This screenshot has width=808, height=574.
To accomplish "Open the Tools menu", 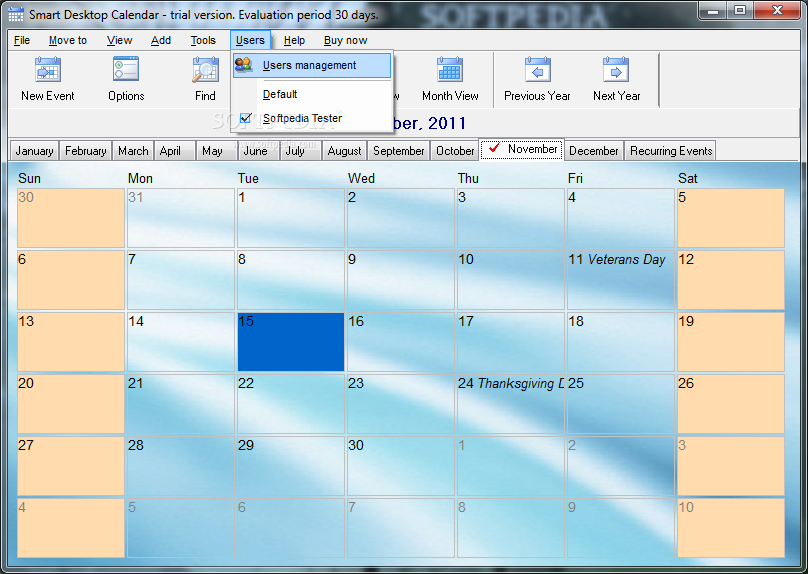I will coord(203,40).
